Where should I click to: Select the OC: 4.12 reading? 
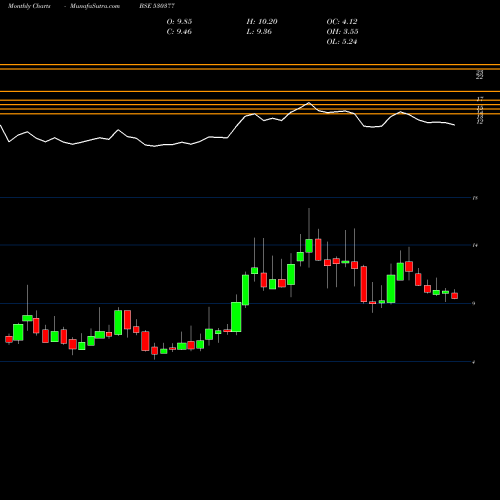(342, 22)
